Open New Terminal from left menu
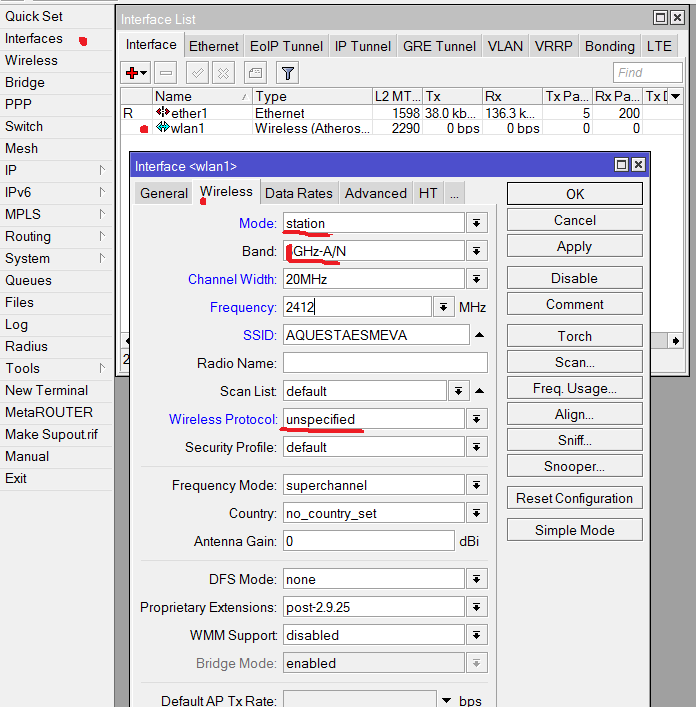The image size is (696, 707). (x=56, y=390)
